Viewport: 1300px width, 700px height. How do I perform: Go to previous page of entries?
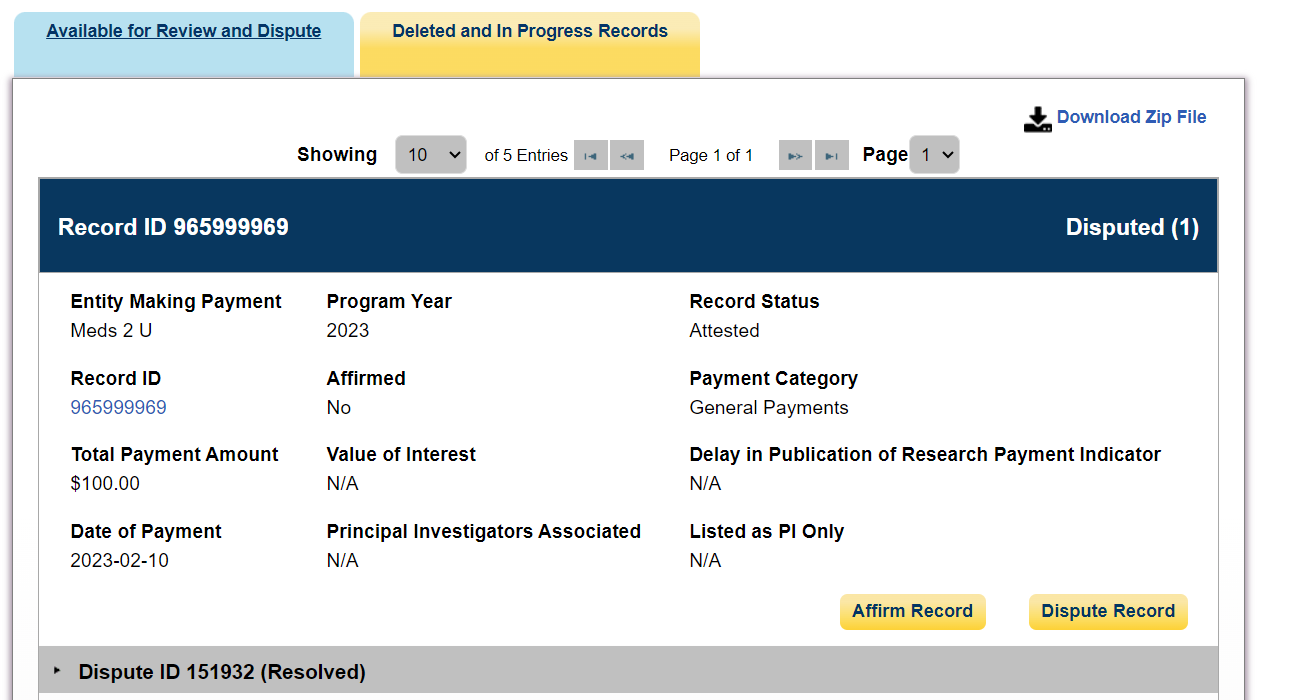click(627, 155)
